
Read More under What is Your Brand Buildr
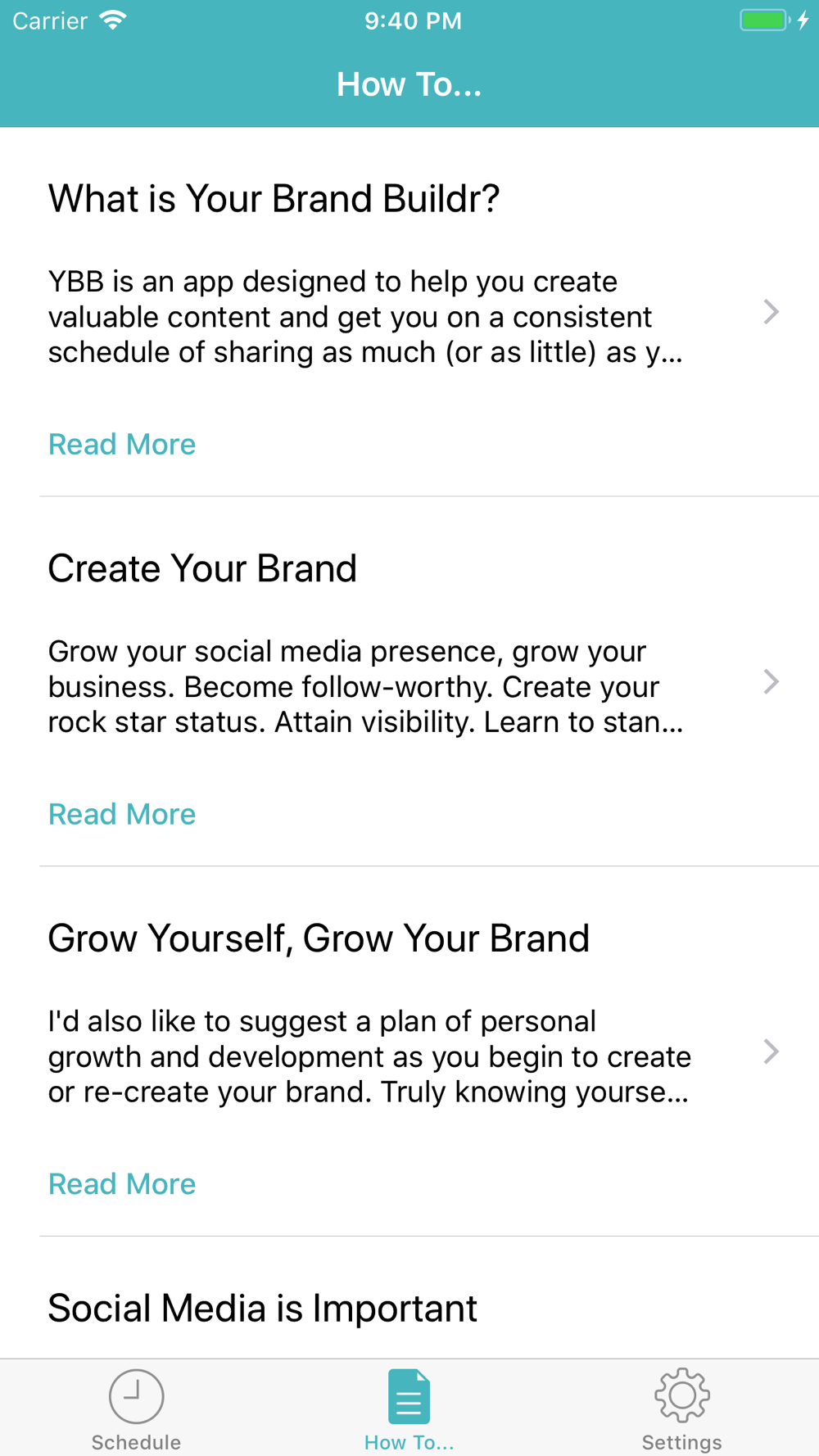pyautogui.click(x=122, y=444)
